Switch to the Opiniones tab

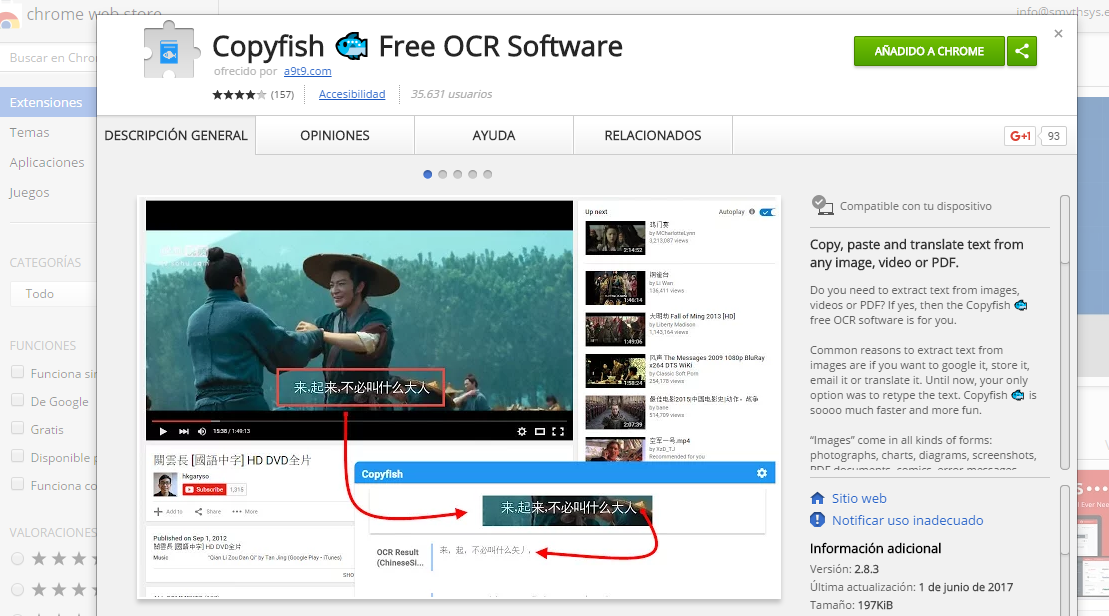point(335,136)
